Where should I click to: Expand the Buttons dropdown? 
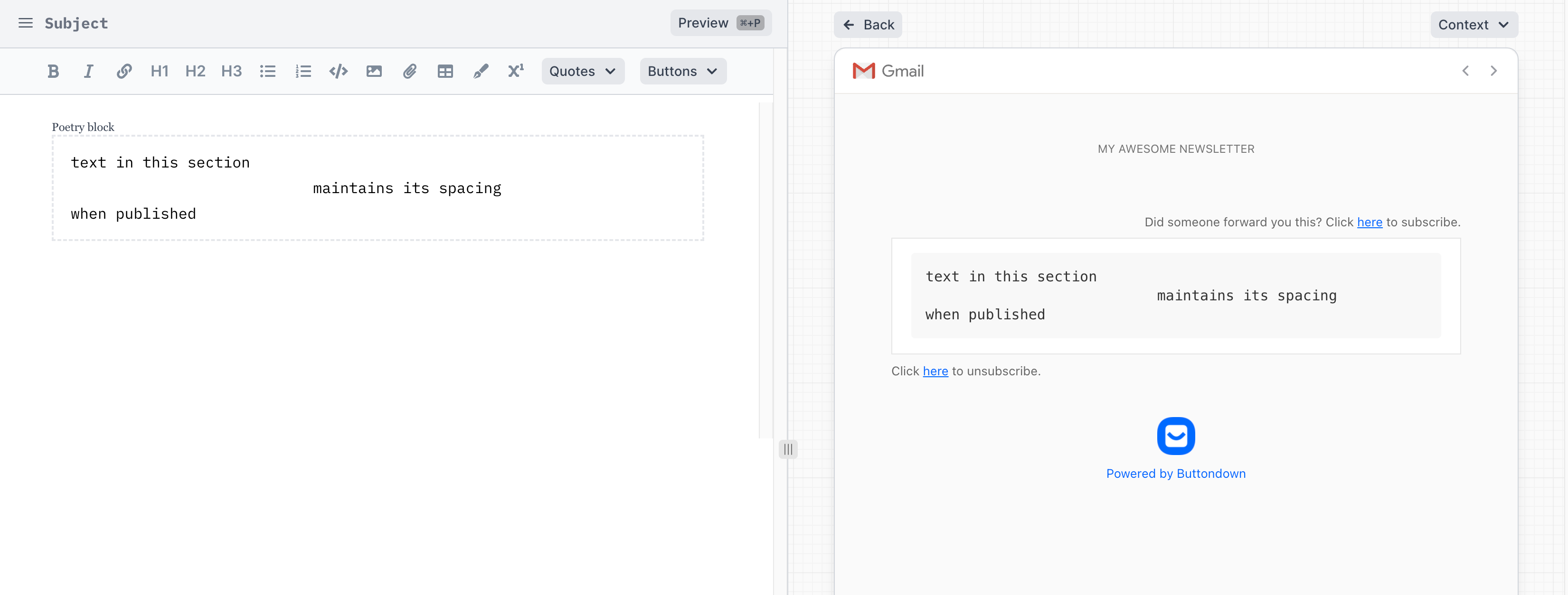coord(682,71)
